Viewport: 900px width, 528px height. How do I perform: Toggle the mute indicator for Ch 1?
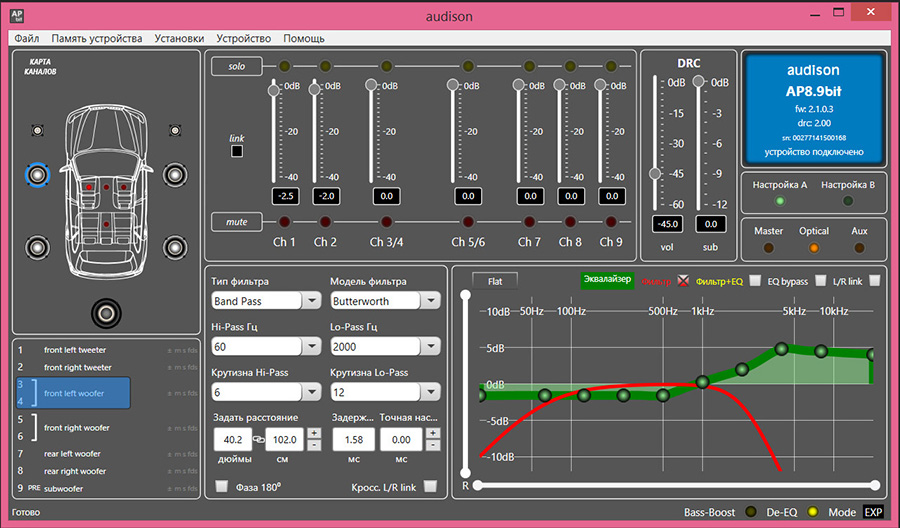(x=284, y=221)
